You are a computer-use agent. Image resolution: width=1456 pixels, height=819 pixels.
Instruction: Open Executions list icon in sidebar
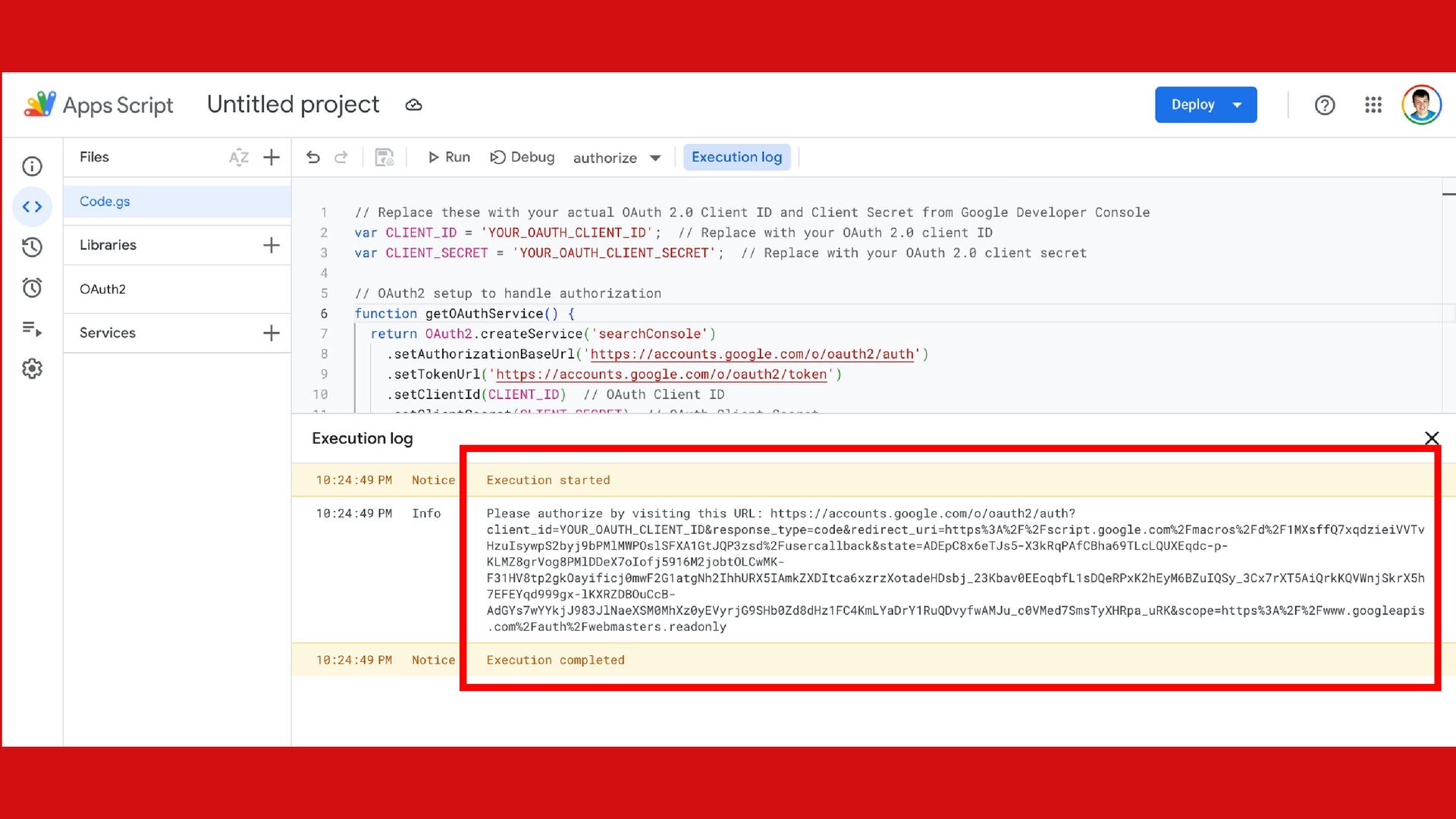click(x=32, y=328)
